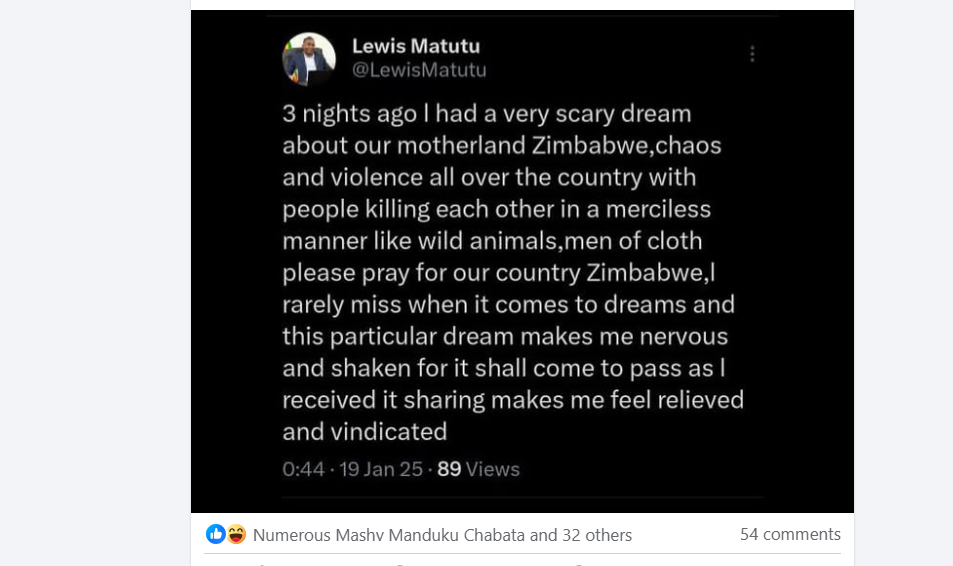The width and height of the screenshot is (953, 566).
Task: Open the tweet screenshot image in viewer
Action: [522, 261]
